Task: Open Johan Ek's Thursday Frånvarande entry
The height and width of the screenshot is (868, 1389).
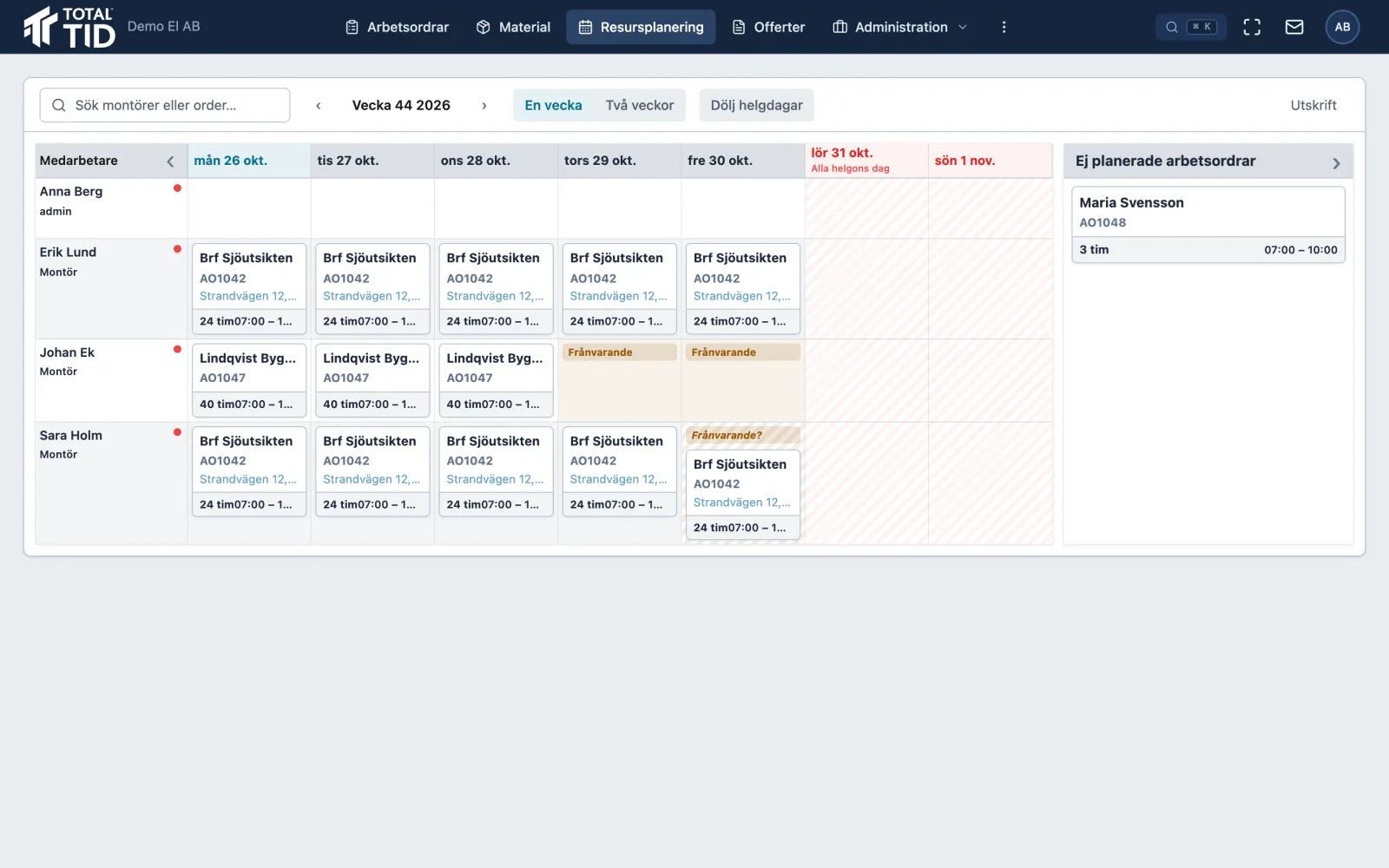Action: click(x=620, y=352)
